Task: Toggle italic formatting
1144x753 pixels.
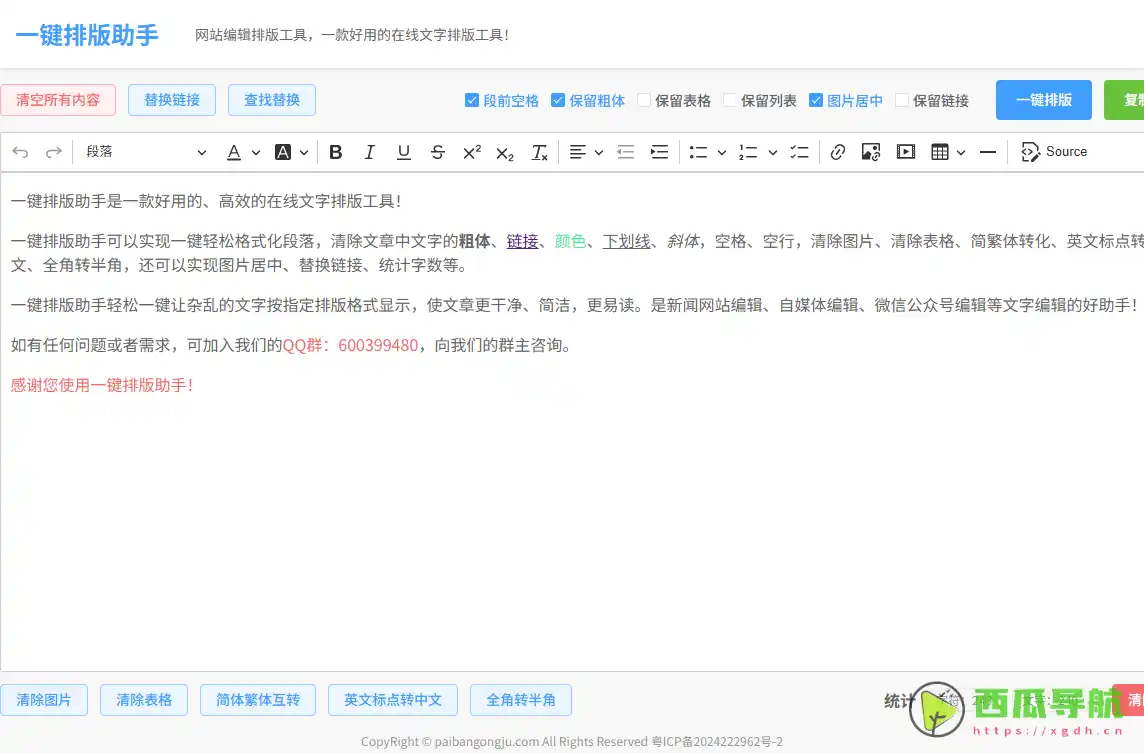Action: pyautogui.click(x=370, y=152)
